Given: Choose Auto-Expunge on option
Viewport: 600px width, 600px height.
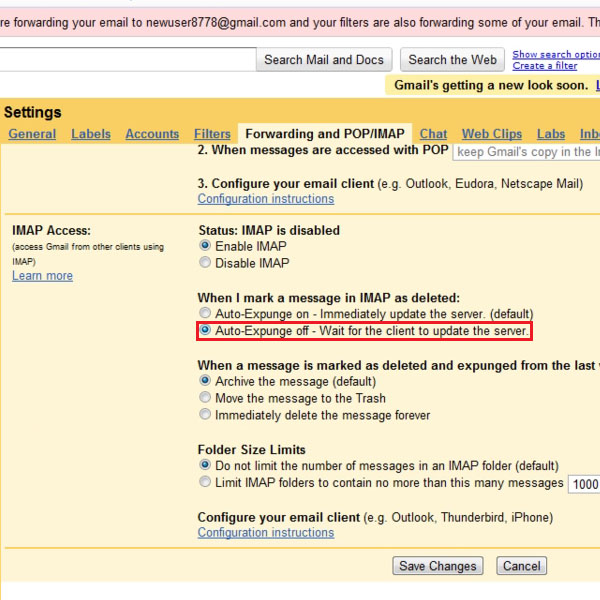Looking at the screenshot, I should click(x=205, y=313).
